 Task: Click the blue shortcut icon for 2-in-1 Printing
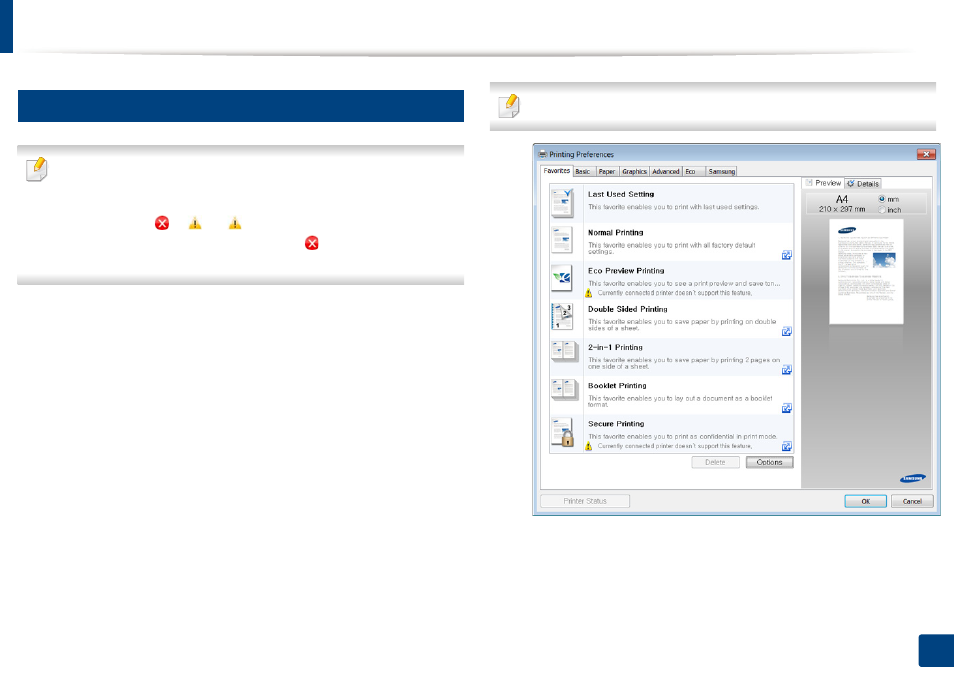click(x=787, y=370)
